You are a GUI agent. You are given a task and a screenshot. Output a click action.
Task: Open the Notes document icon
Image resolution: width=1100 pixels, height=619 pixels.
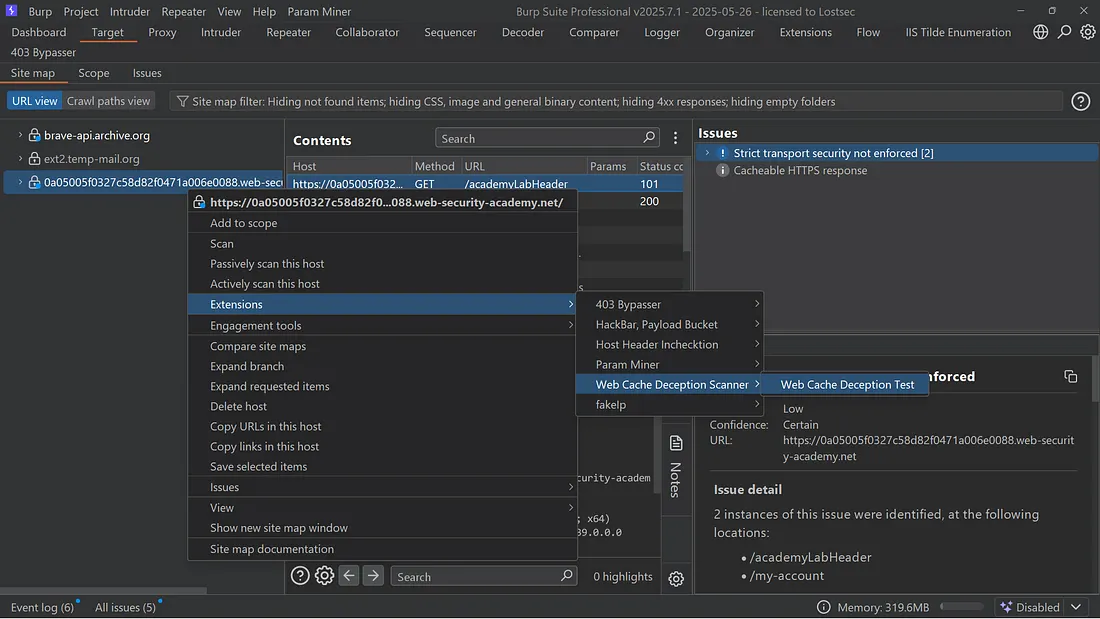[676, 443]
